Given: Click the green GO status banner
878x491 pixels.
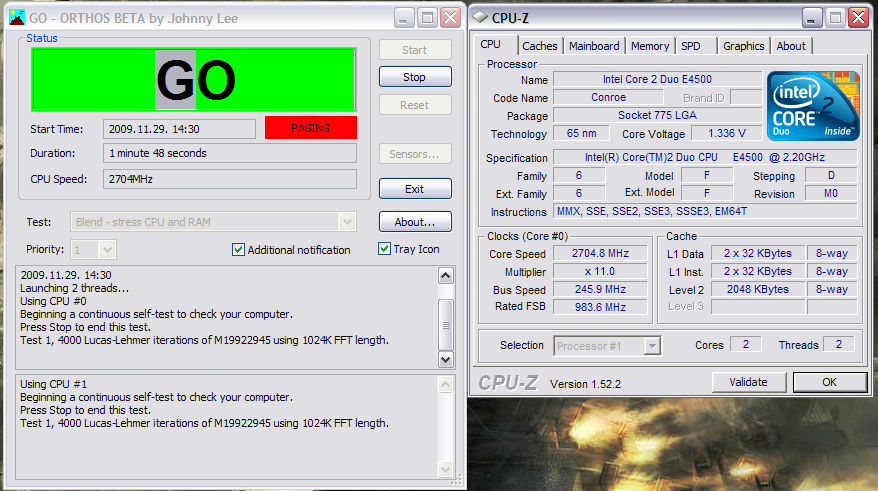Looking at the screenshot, I should tap(194, 80).
